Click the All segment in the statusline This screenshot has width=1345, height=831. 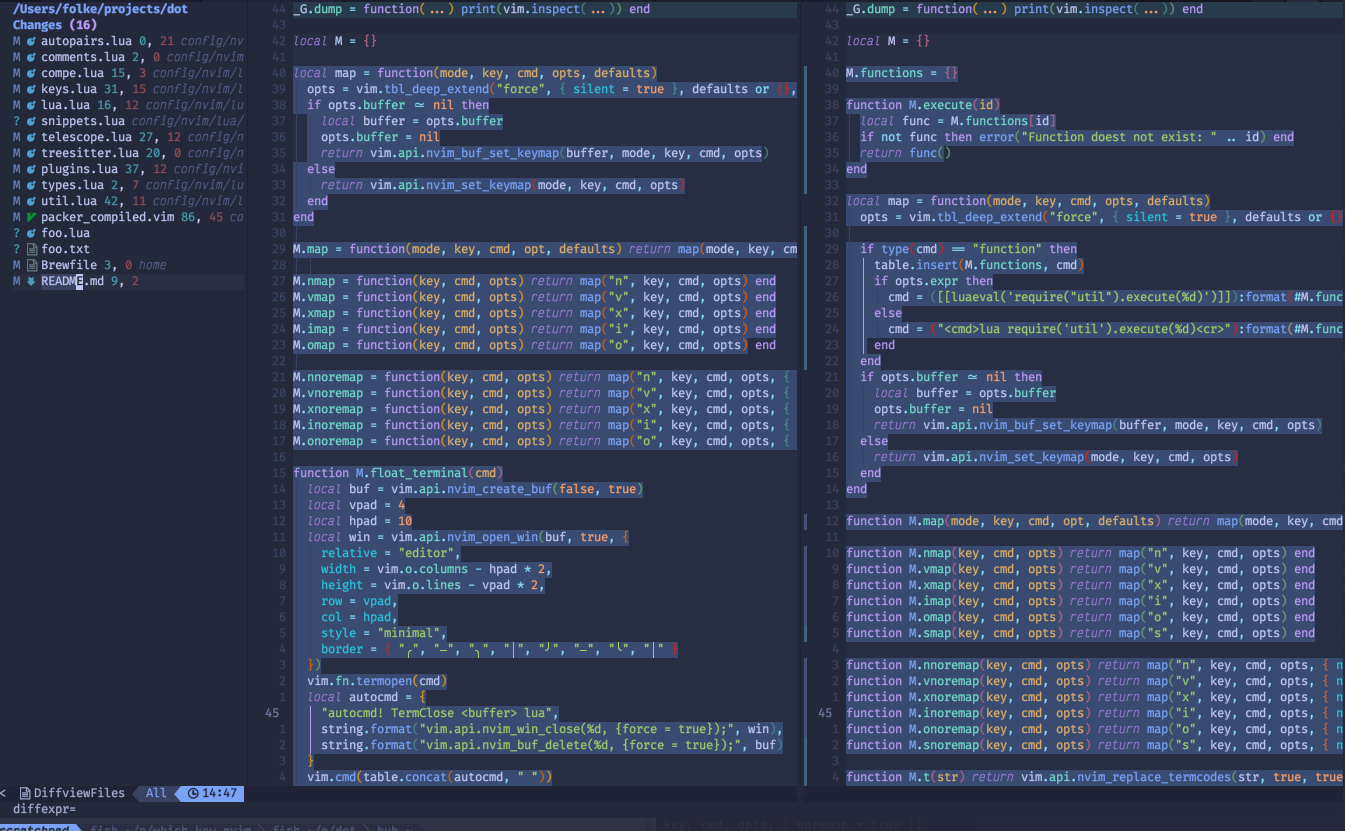click(x=156, y=793)
